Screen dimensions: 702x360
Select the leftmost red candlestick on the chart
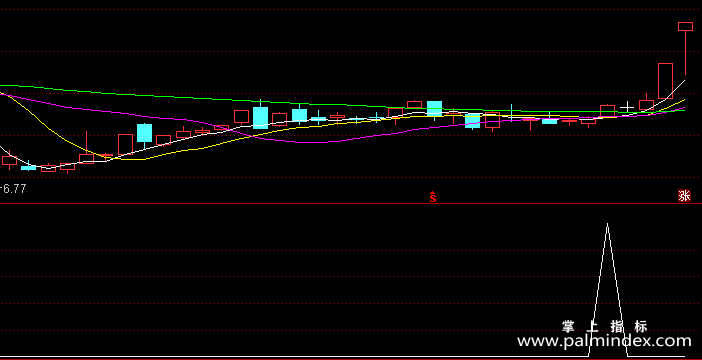9,160
